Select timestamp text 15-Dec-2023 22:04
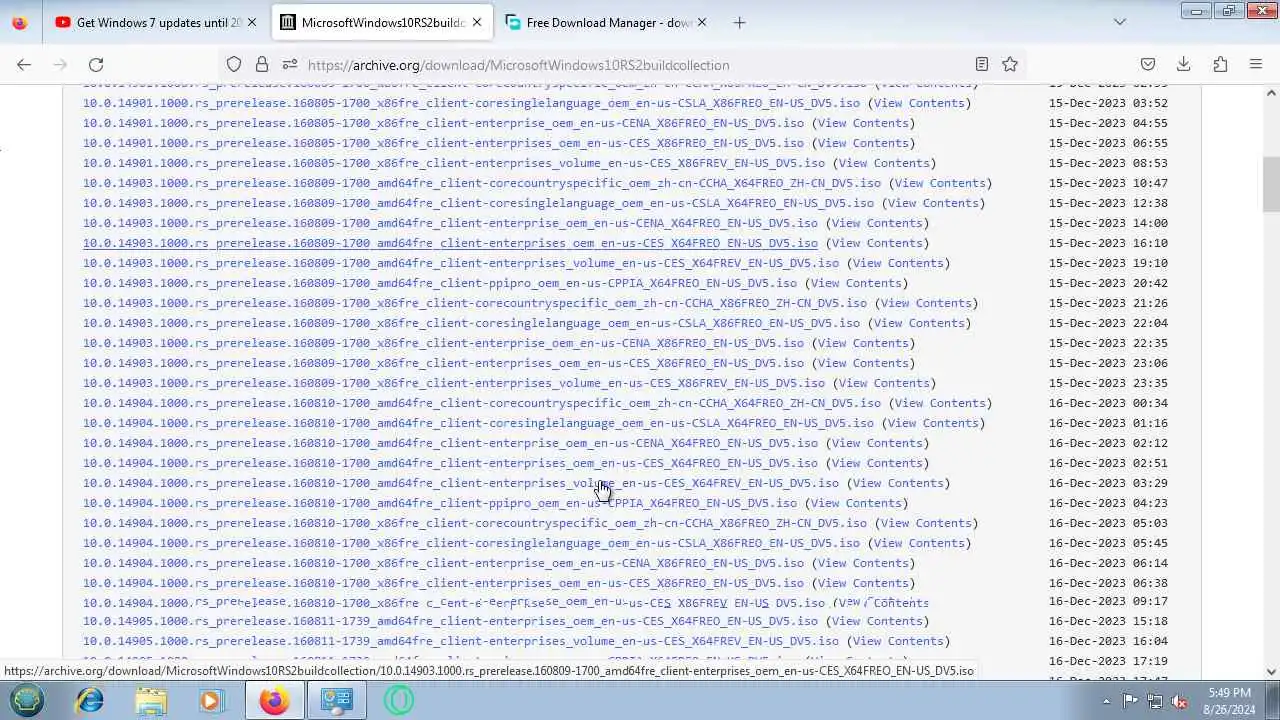 tap(1108, 323)
